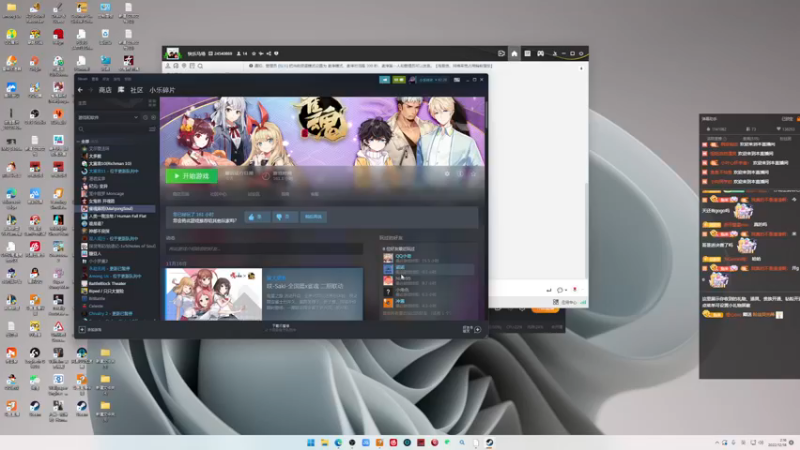Click the green 开始游戏 play button

point(191,176)
